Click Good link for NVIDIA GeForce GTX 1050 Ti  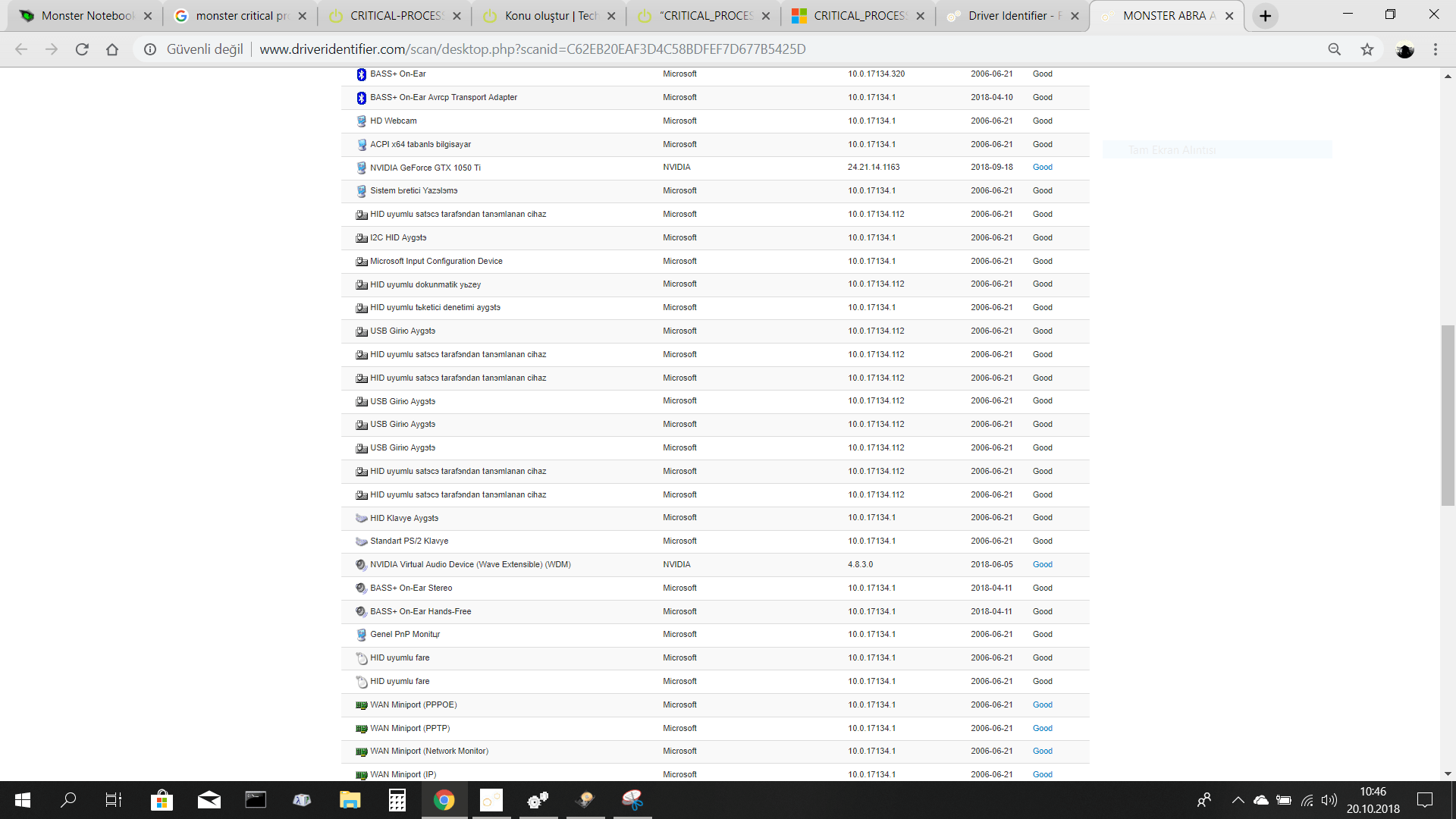(x=1042, y=167)
